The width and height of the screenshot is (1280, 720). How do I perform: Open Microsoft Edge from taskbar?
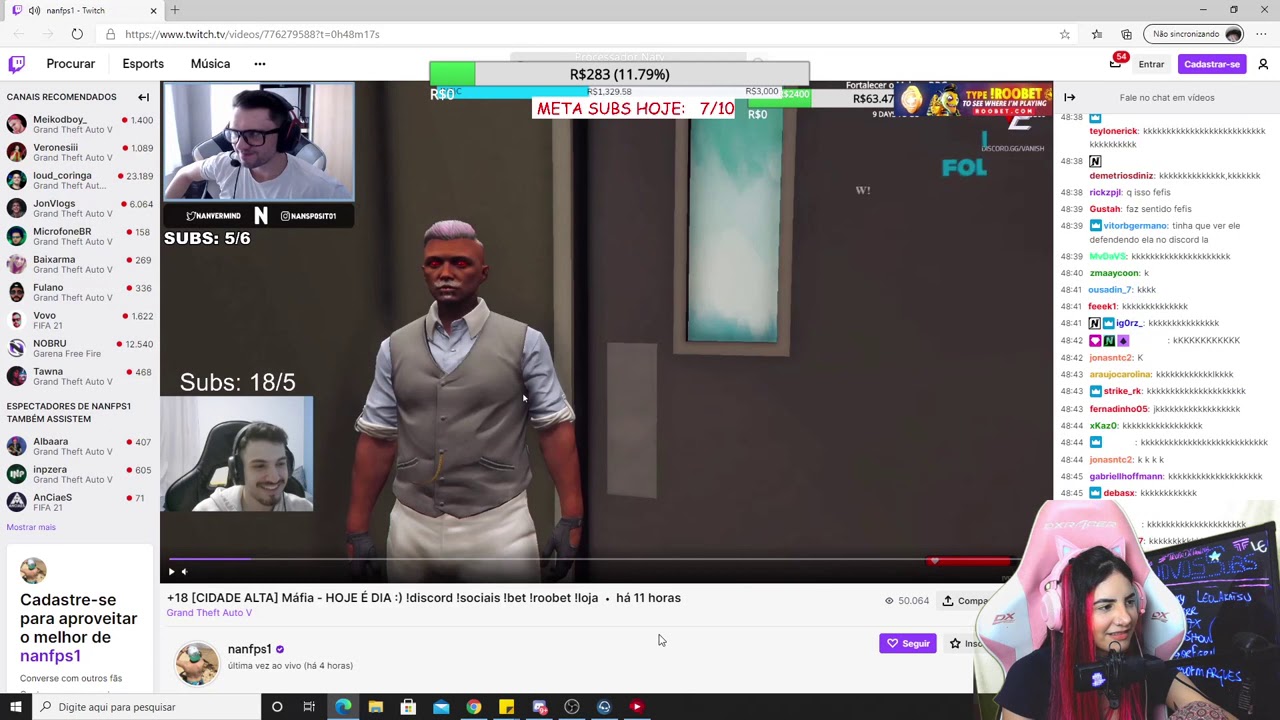[343, 707]
